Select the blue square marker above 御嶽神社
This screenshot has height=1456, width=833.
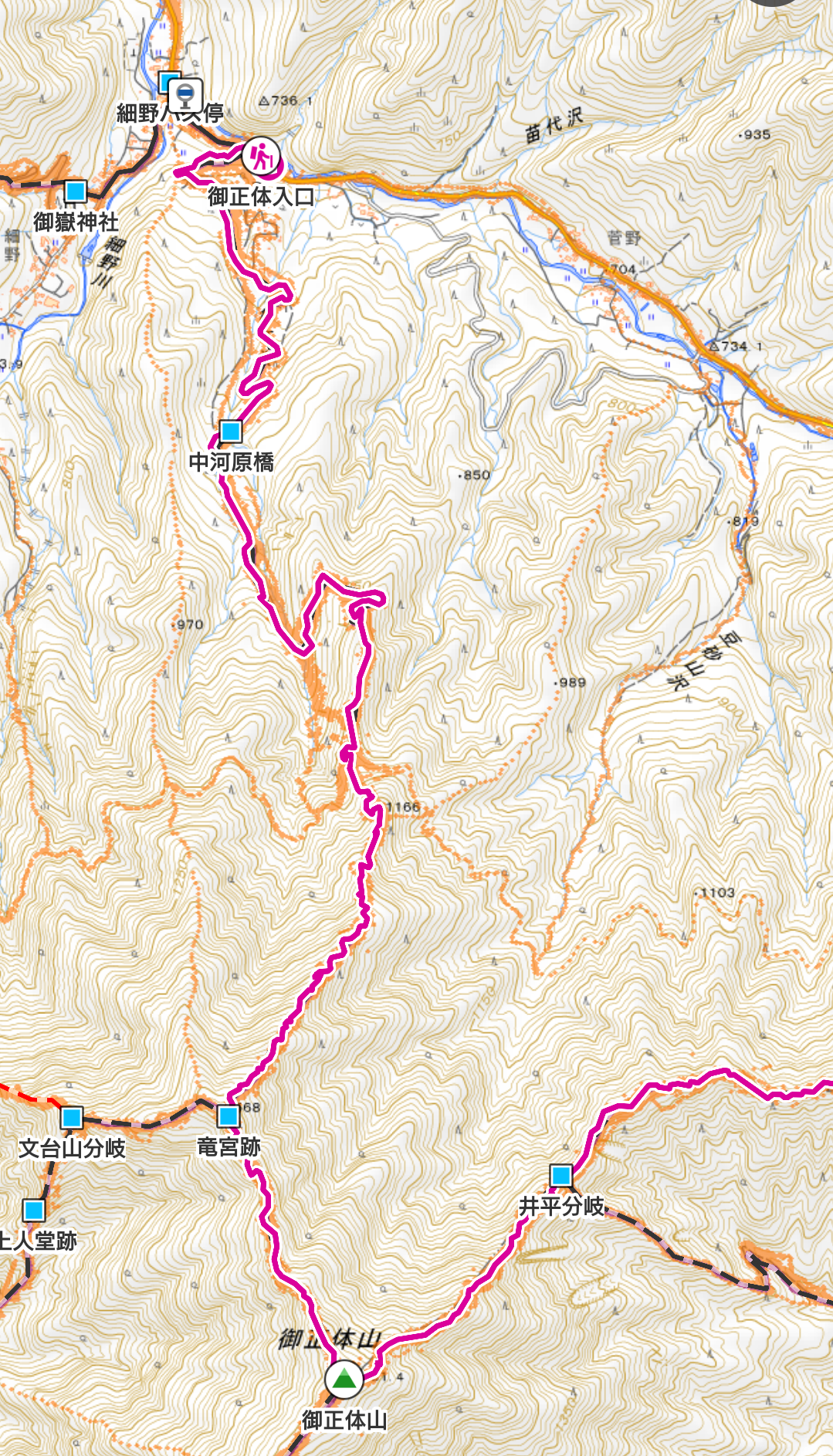(x=76, y=191)
